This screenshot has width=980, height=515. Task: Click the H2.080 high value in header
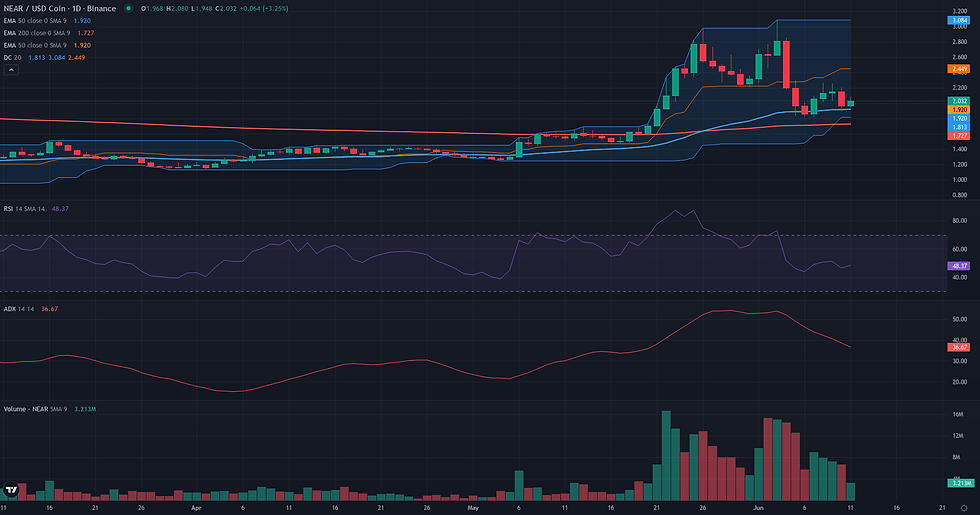pyautogui.click(x=177, y=9)
